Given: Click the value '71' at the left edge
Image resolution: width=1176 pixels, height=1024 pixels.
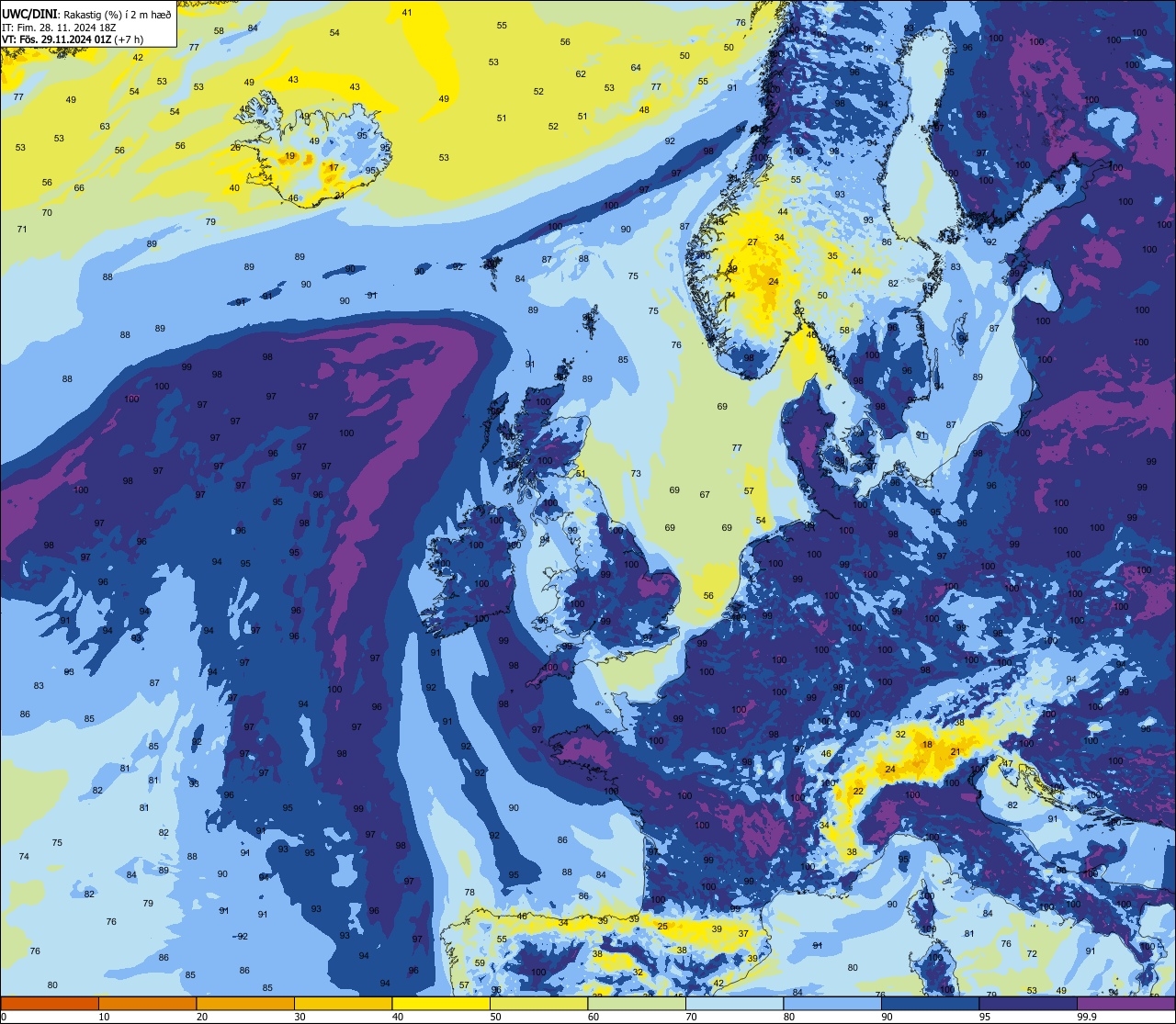Looking at the screenshot, I should tap(22, 229).
